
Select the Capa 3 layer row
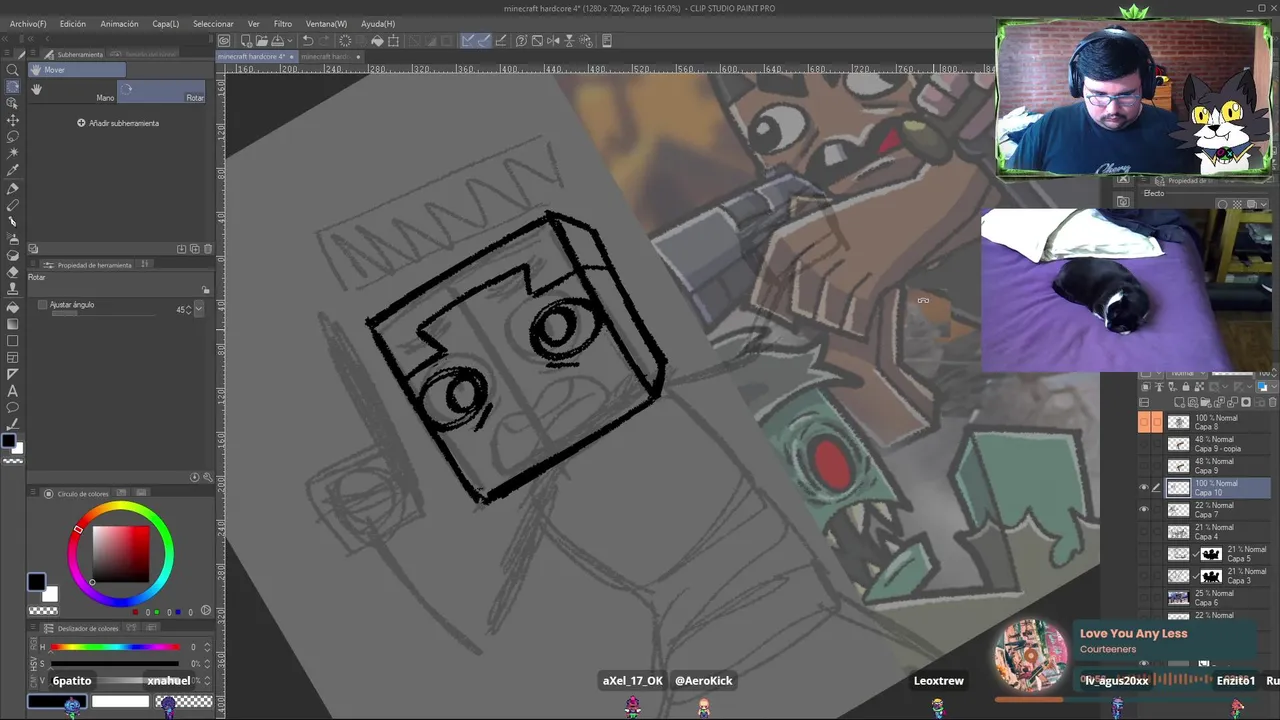coord(1217,576)
